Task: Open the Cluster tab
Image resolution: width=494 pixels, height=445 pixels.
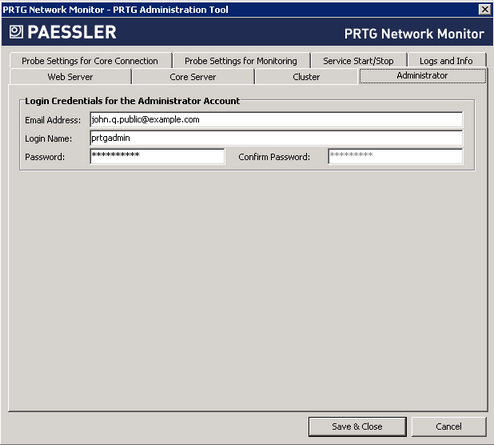Action: [x=306, y=77]
